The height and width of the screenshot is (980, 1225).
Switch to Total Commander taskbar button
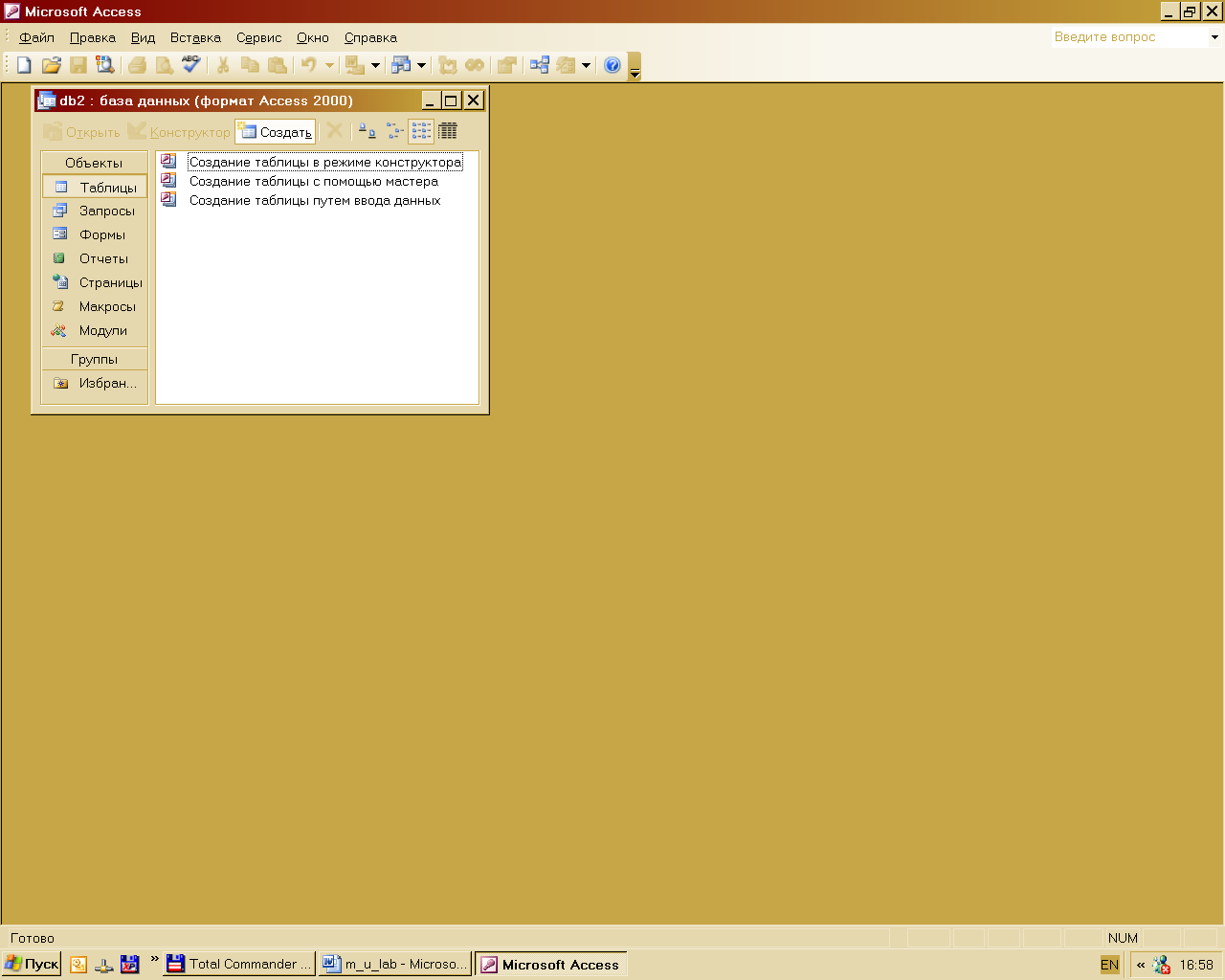tap(239, 964)
